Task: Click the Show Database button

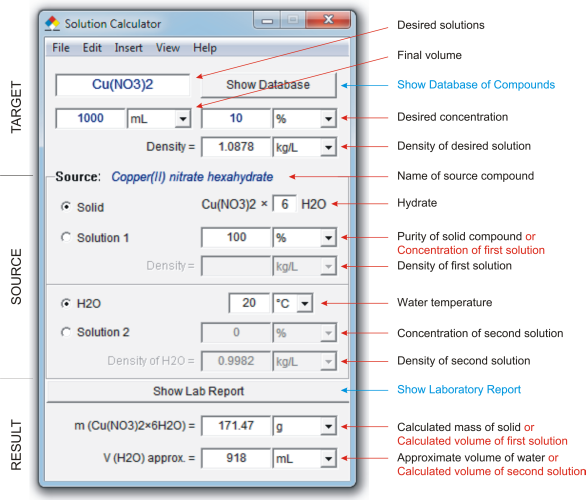Action: (x=268, y=85)
